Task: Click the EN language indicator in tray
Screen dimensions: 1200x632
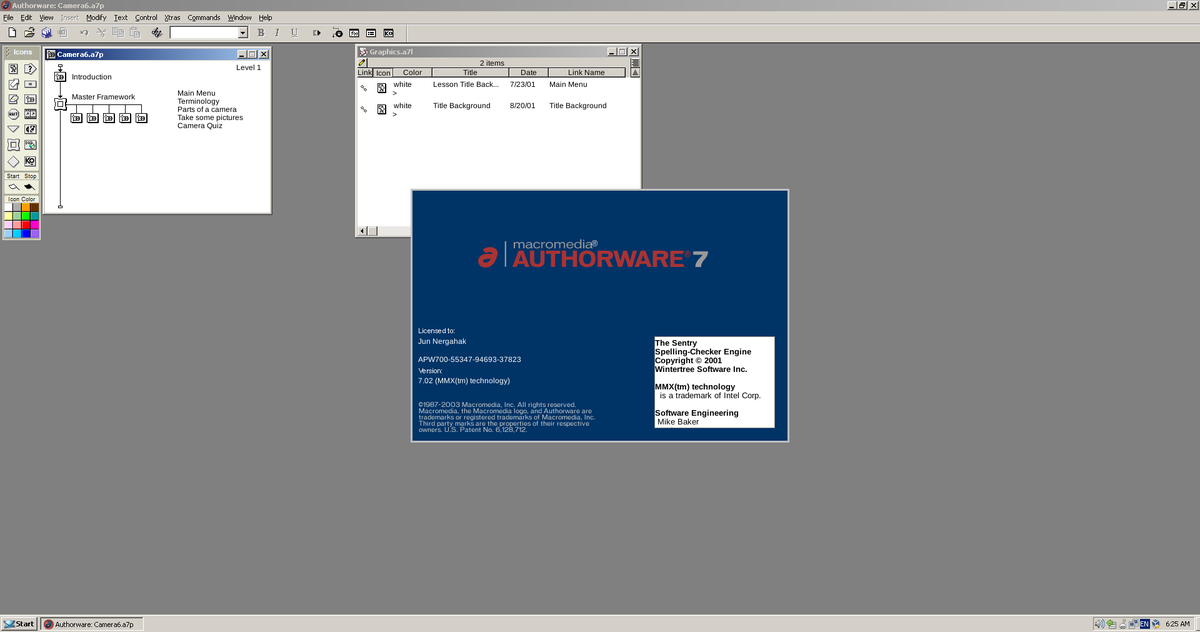Action: pos(1144,624)
